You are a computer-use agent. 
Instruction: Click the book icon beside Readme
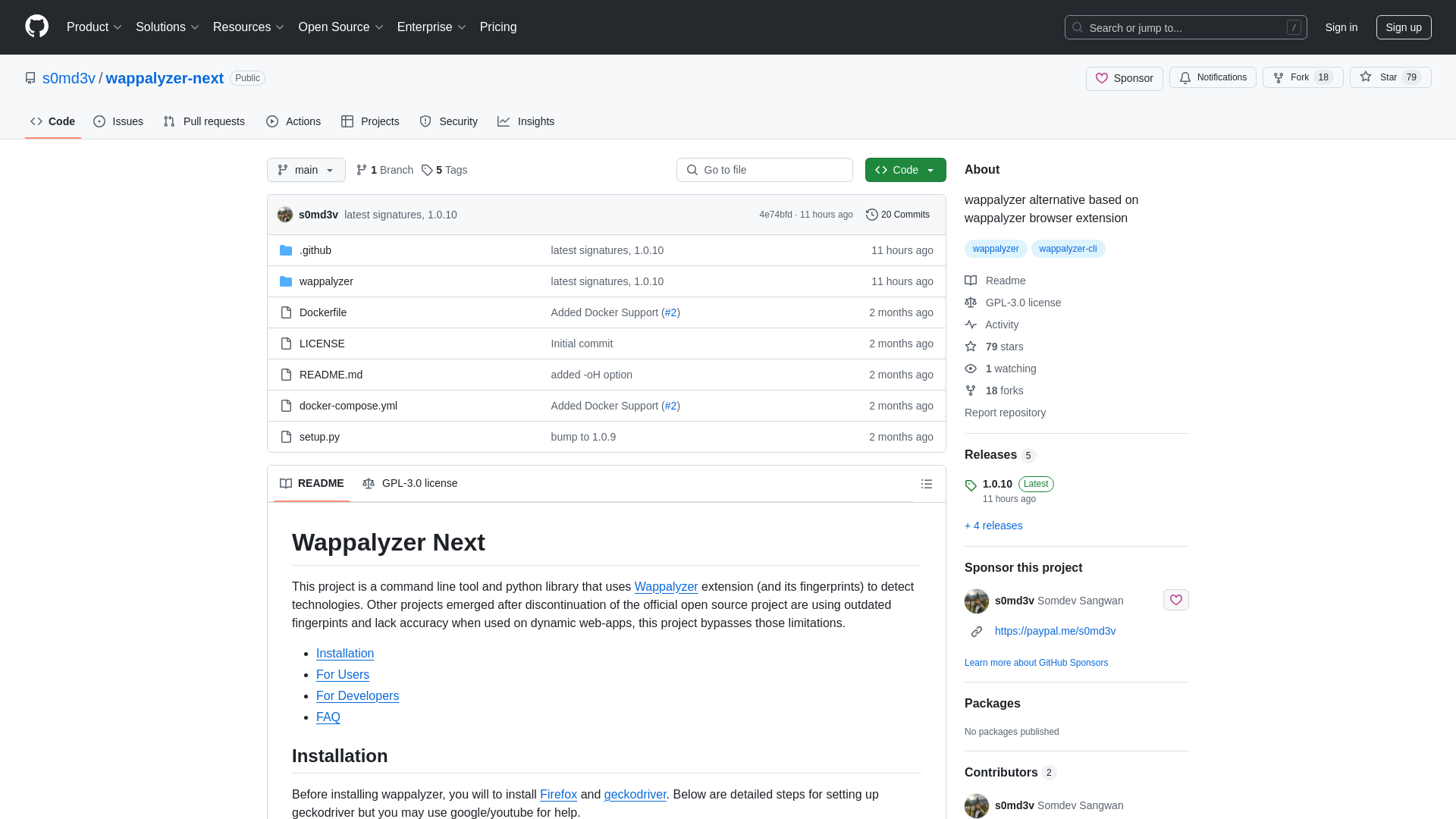click(971, 281)
